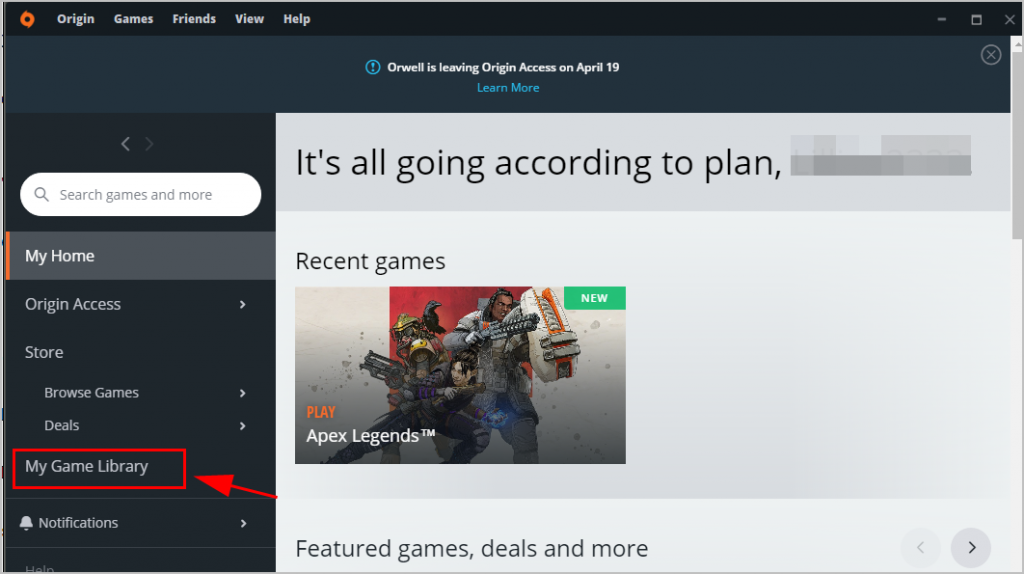Dismiss the Orwell notification banner
1024x574 pixels.
[990, 55]
